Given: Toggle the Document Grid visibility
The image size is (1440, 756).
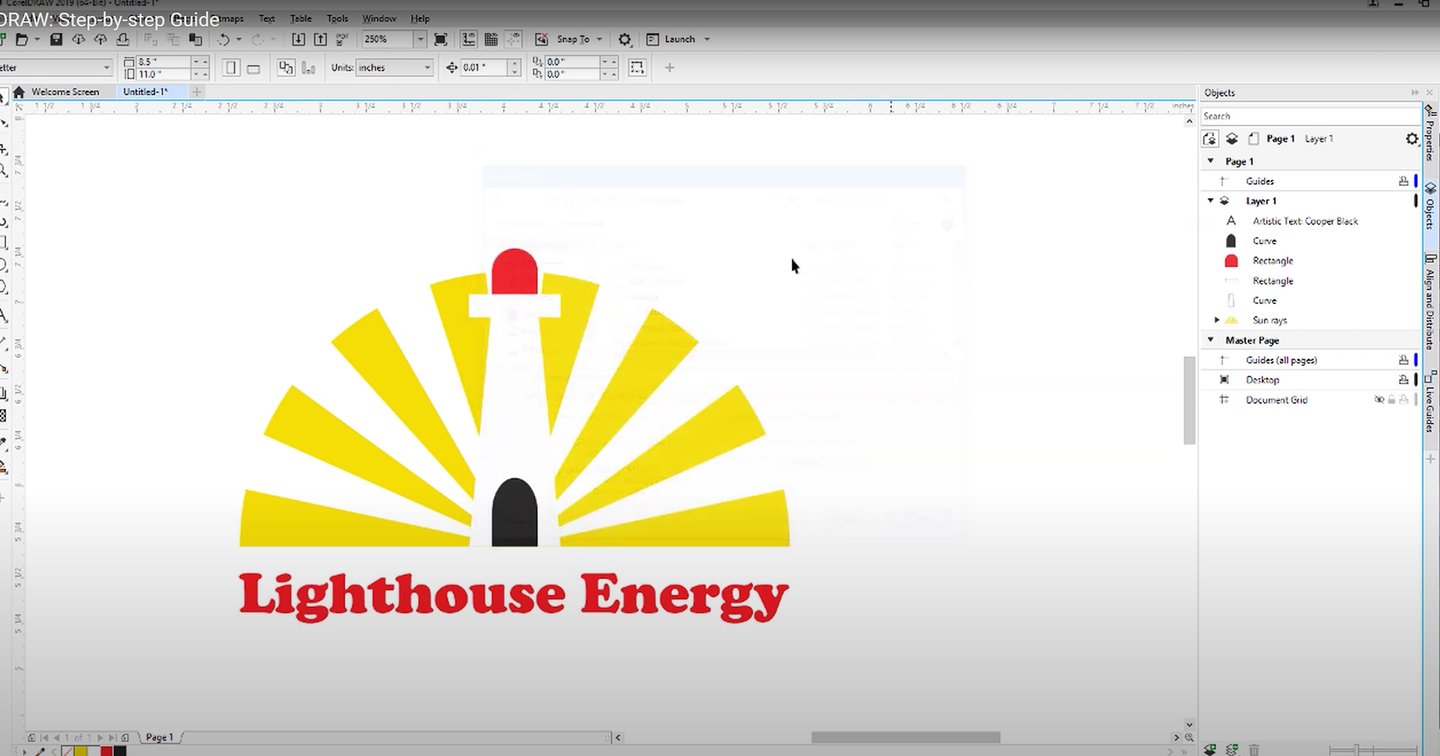Looking at the screenshot, I should pyautogui.click(x=1381, y=399).
